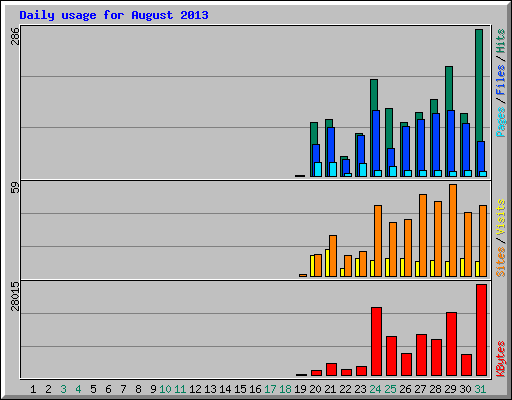Click the yellow sites bar for day 21
Viewport: 512px width, 400px height.
click(327, 263)
